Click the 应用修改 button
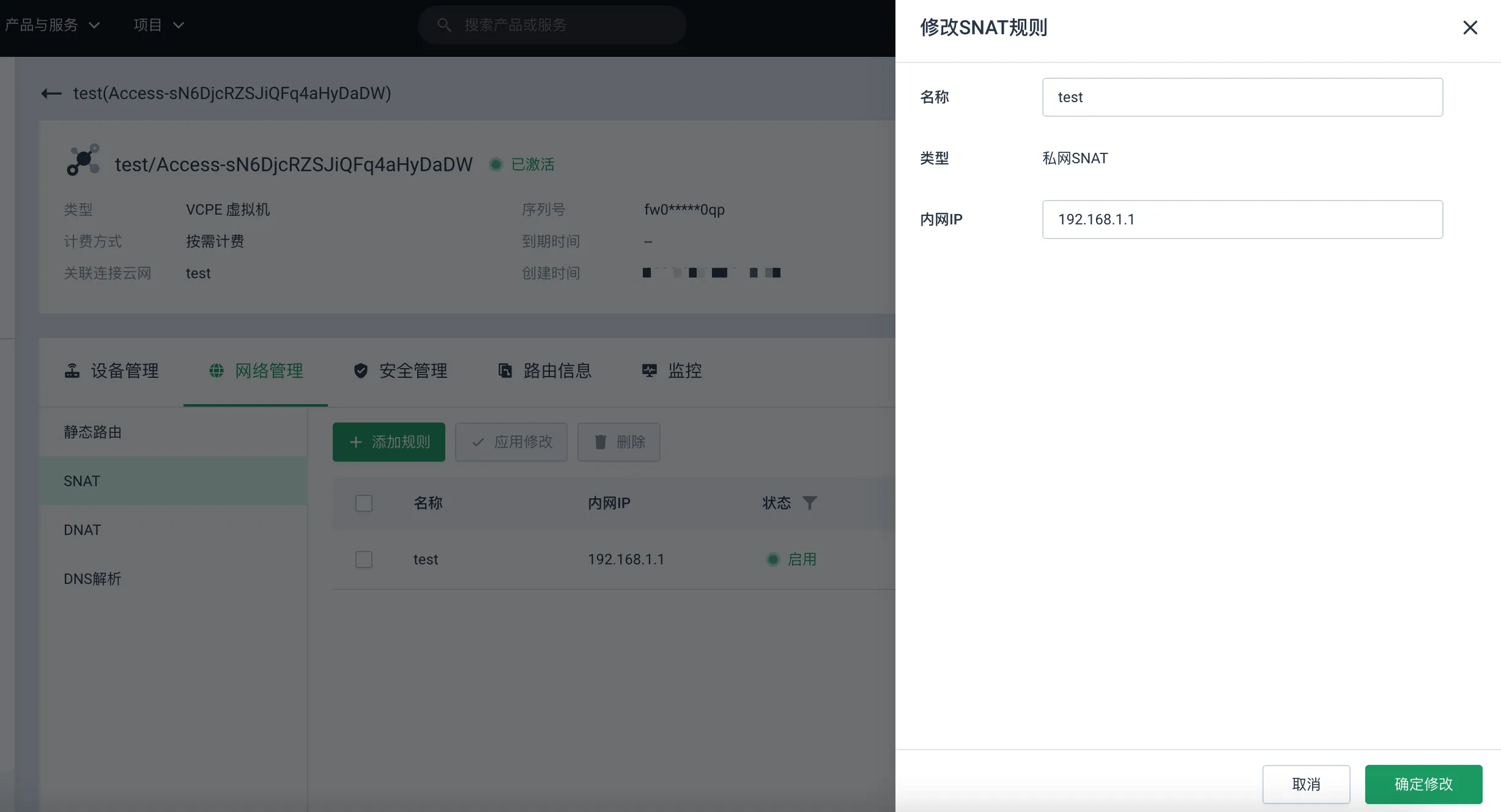 point(511,442)
